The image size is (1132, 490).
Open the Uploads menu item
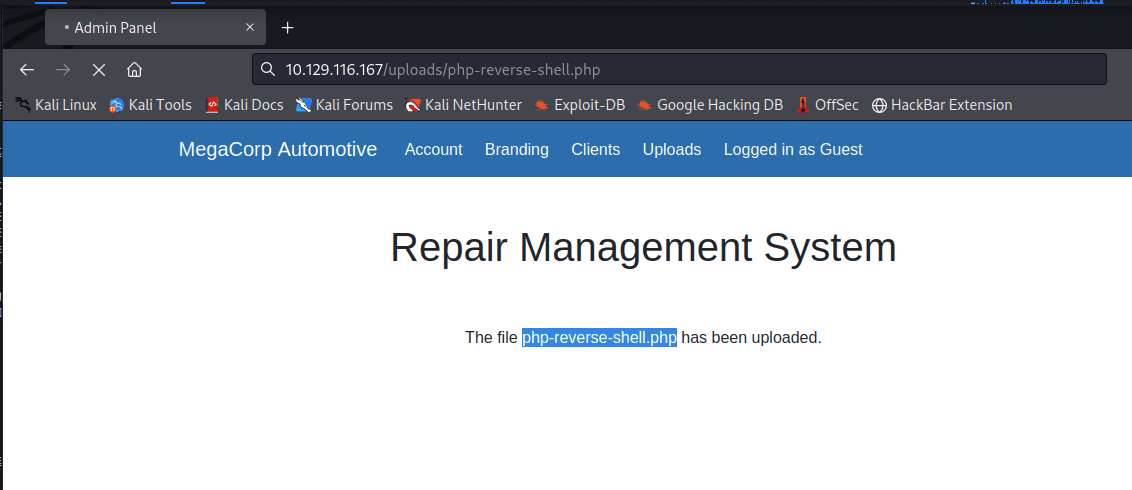click(x=672, y=150)
